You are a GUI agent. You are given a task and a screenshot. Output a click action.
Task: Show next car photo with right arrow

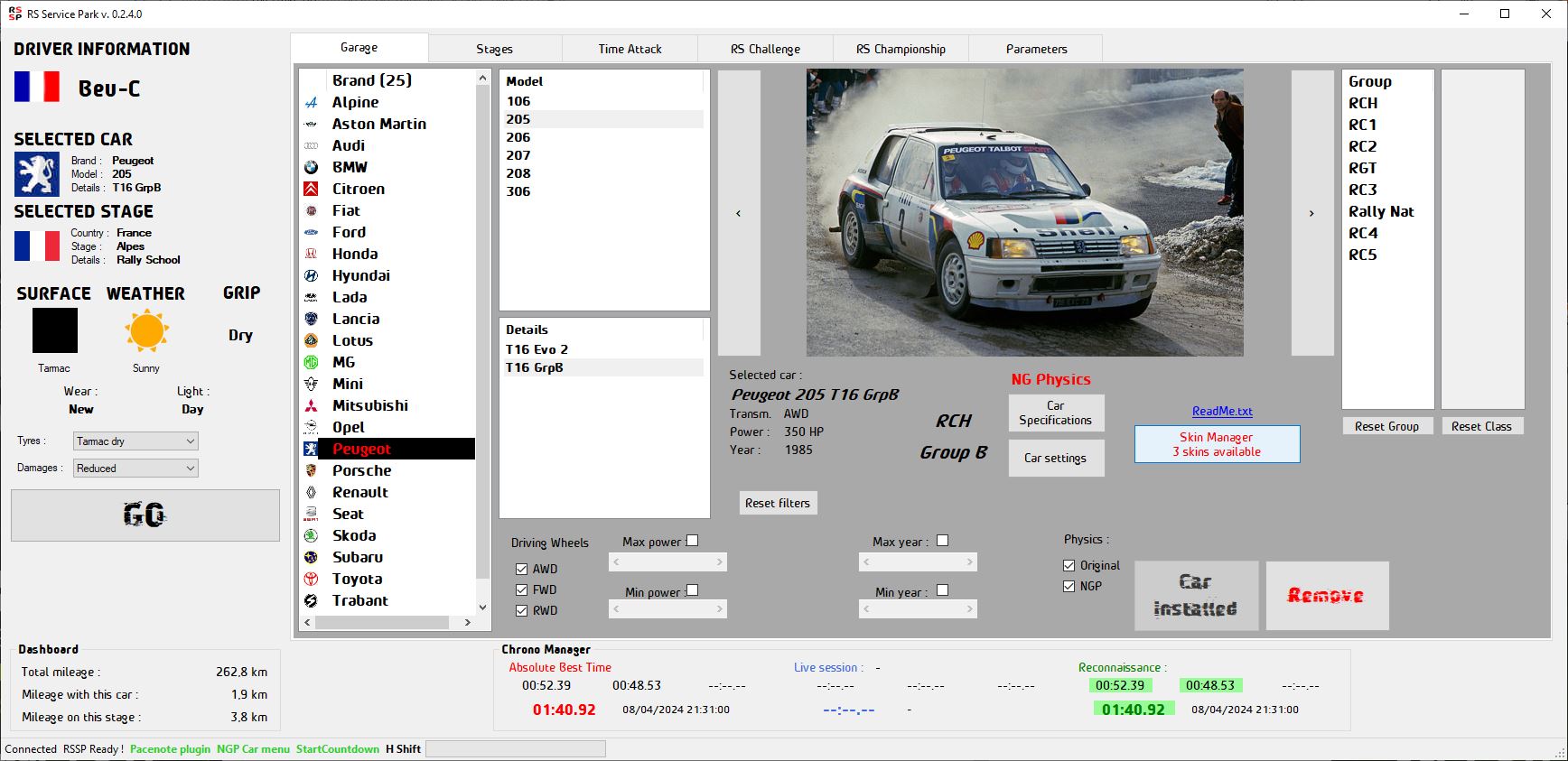1312,213
